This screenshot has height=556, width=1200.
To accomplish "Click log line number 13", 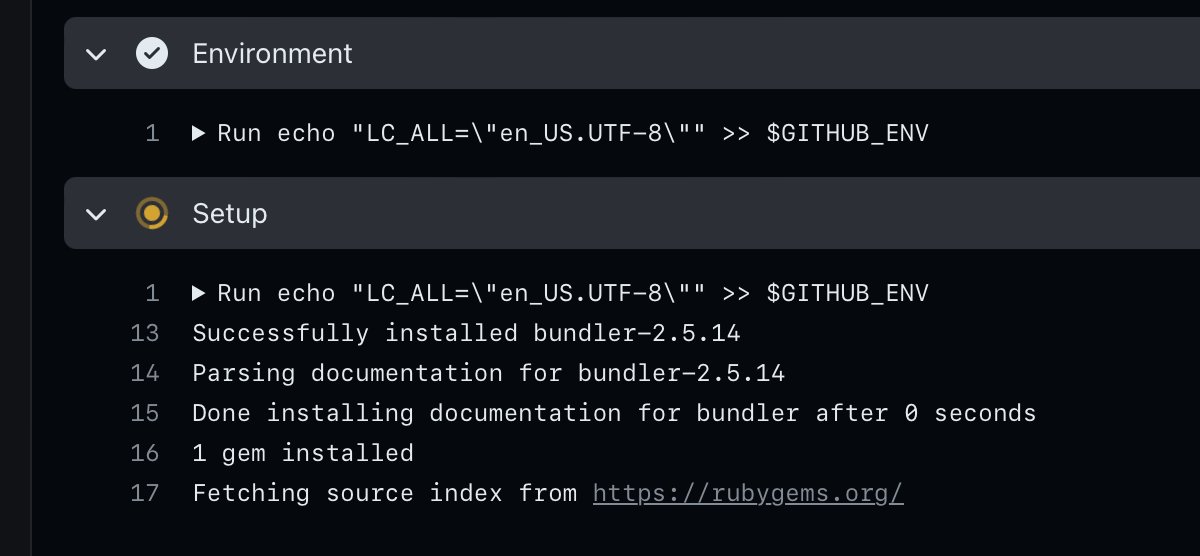I will coord(145,333).
